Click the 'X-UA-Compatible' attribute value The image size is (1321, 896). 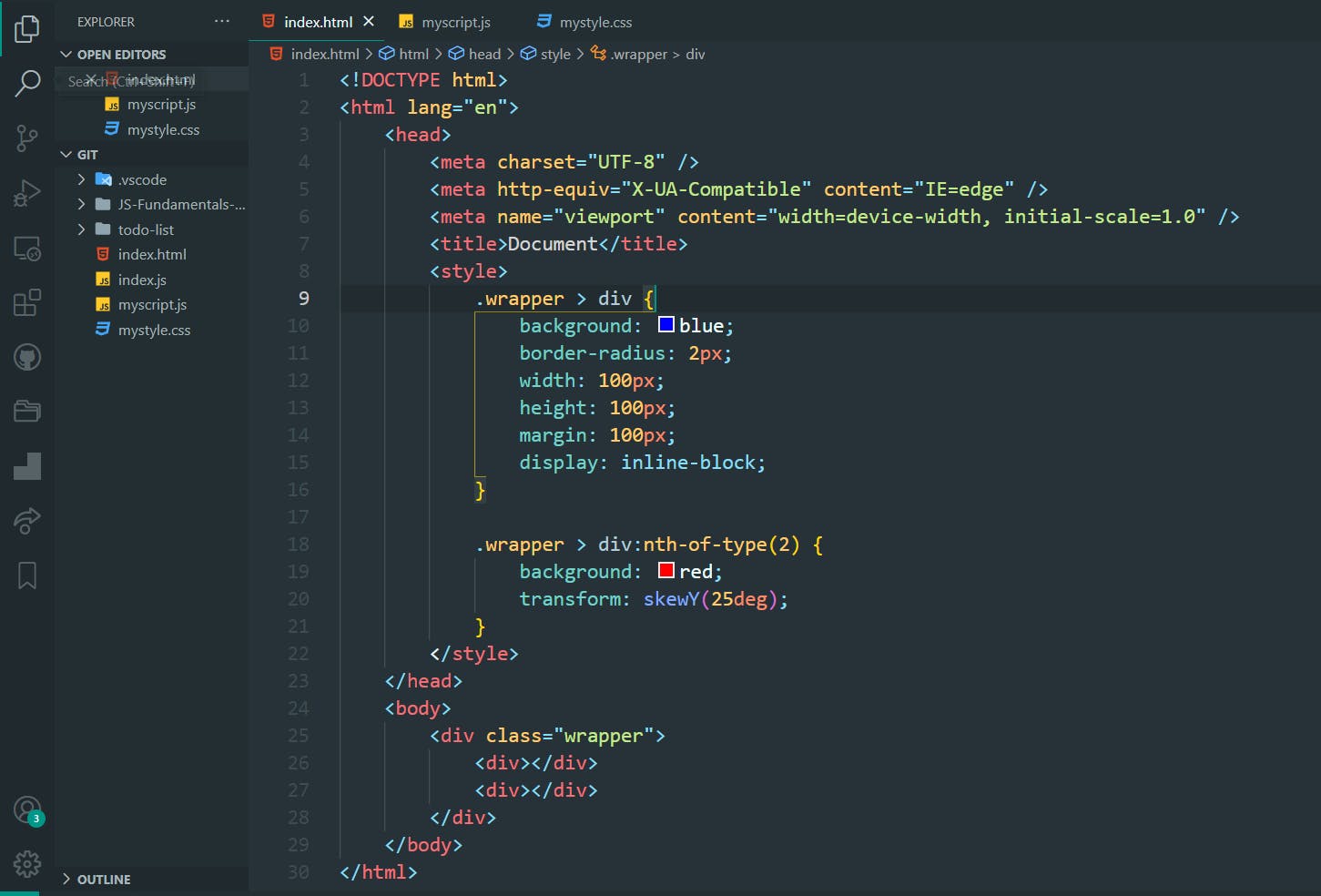click(716, 189)
